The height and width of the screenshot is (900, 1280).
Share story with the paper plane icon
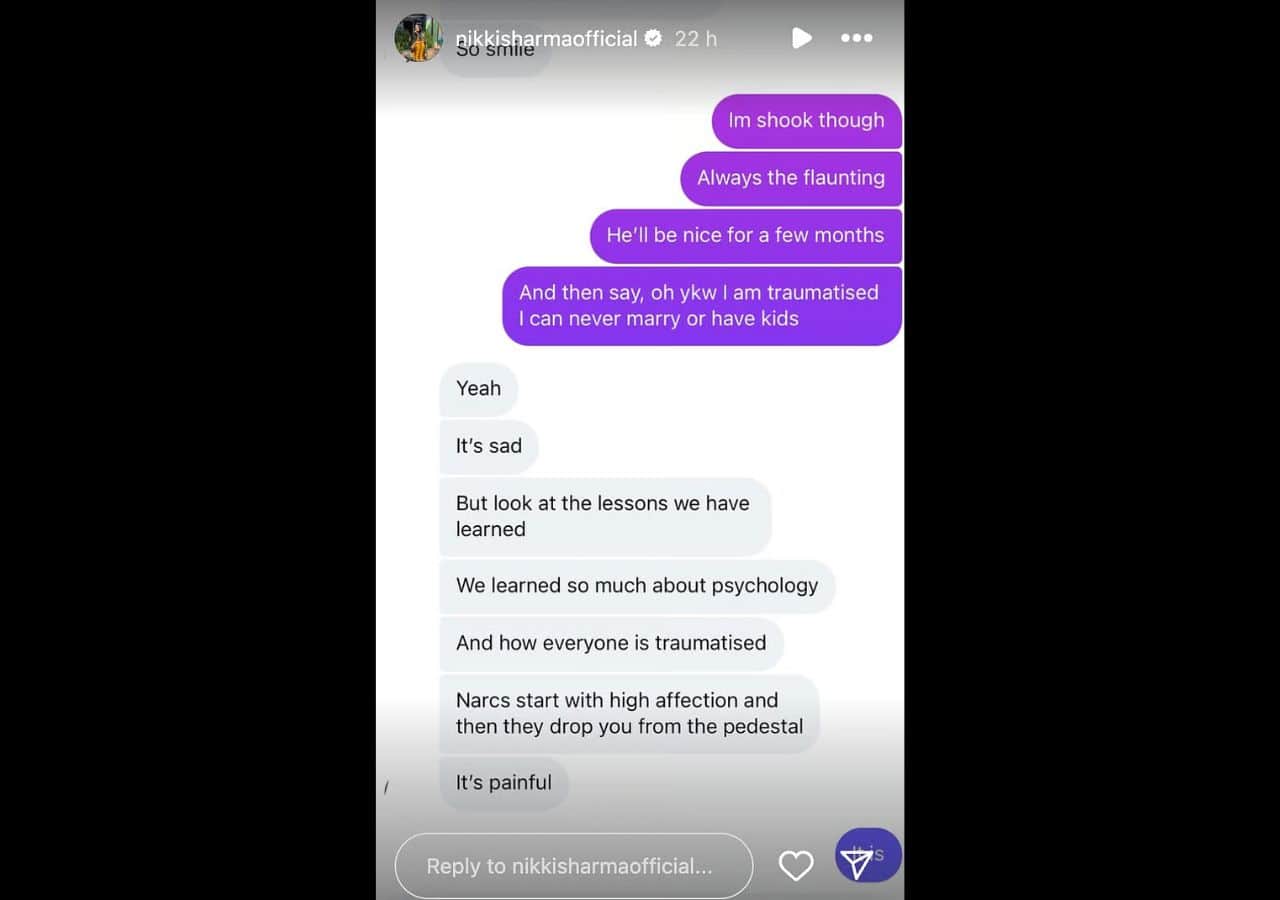[x=857, y=865]
